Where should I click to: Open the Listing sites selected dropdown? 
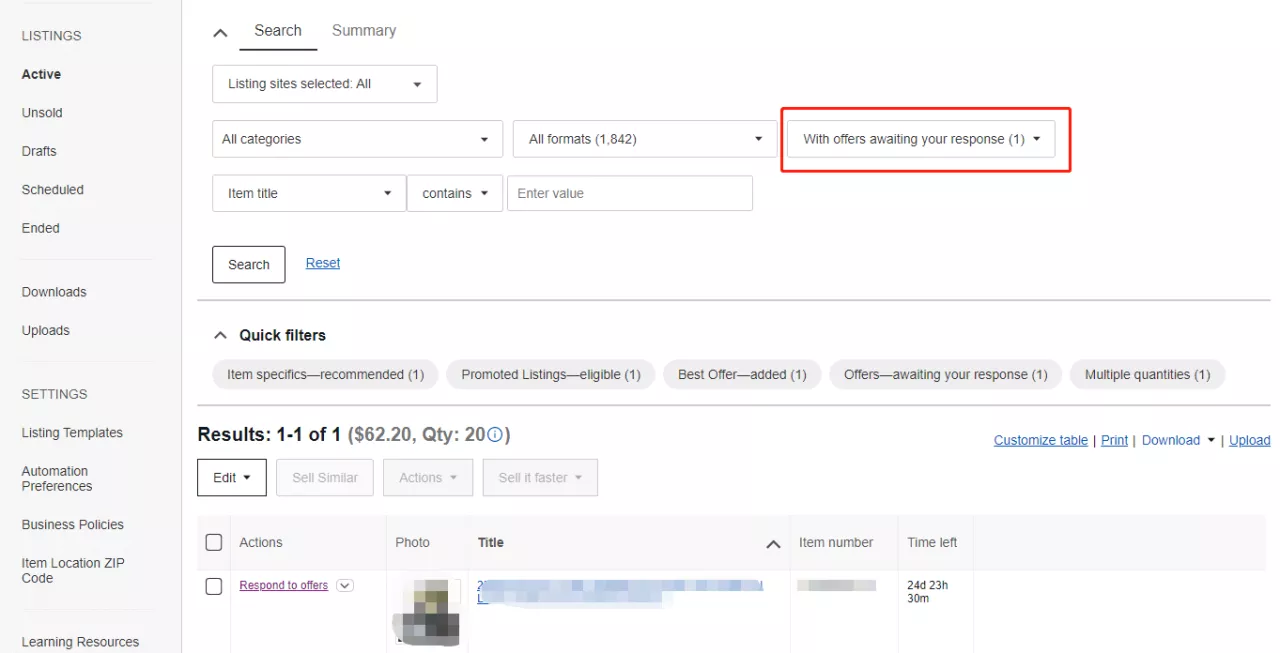coord(324,84)
